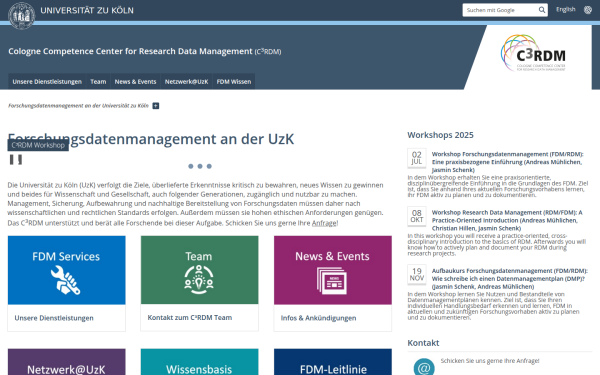Open the Kontakt zum C³RDM Team link
Image resolution: width=600 pixels, height=375 pixels.
click(190, 318)
